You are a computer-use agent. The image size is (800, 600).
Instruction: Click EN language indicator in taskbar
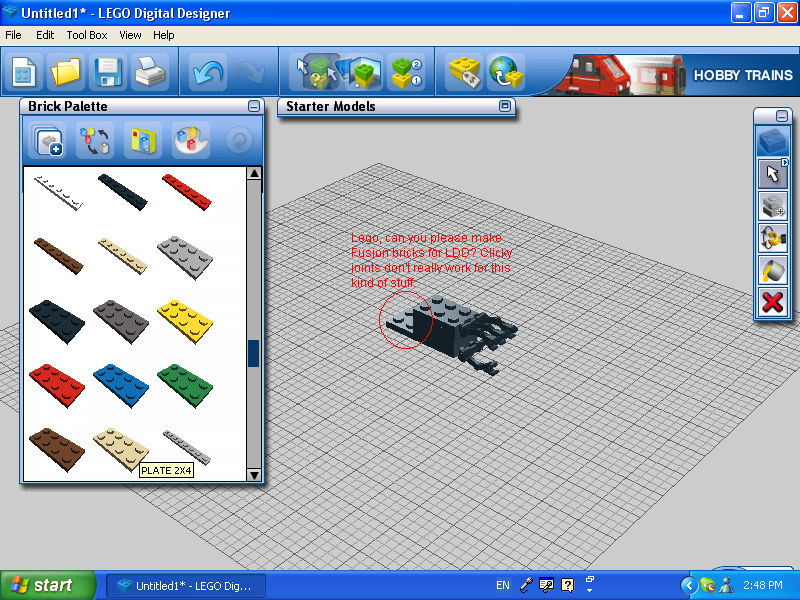[x=503, y=585]
